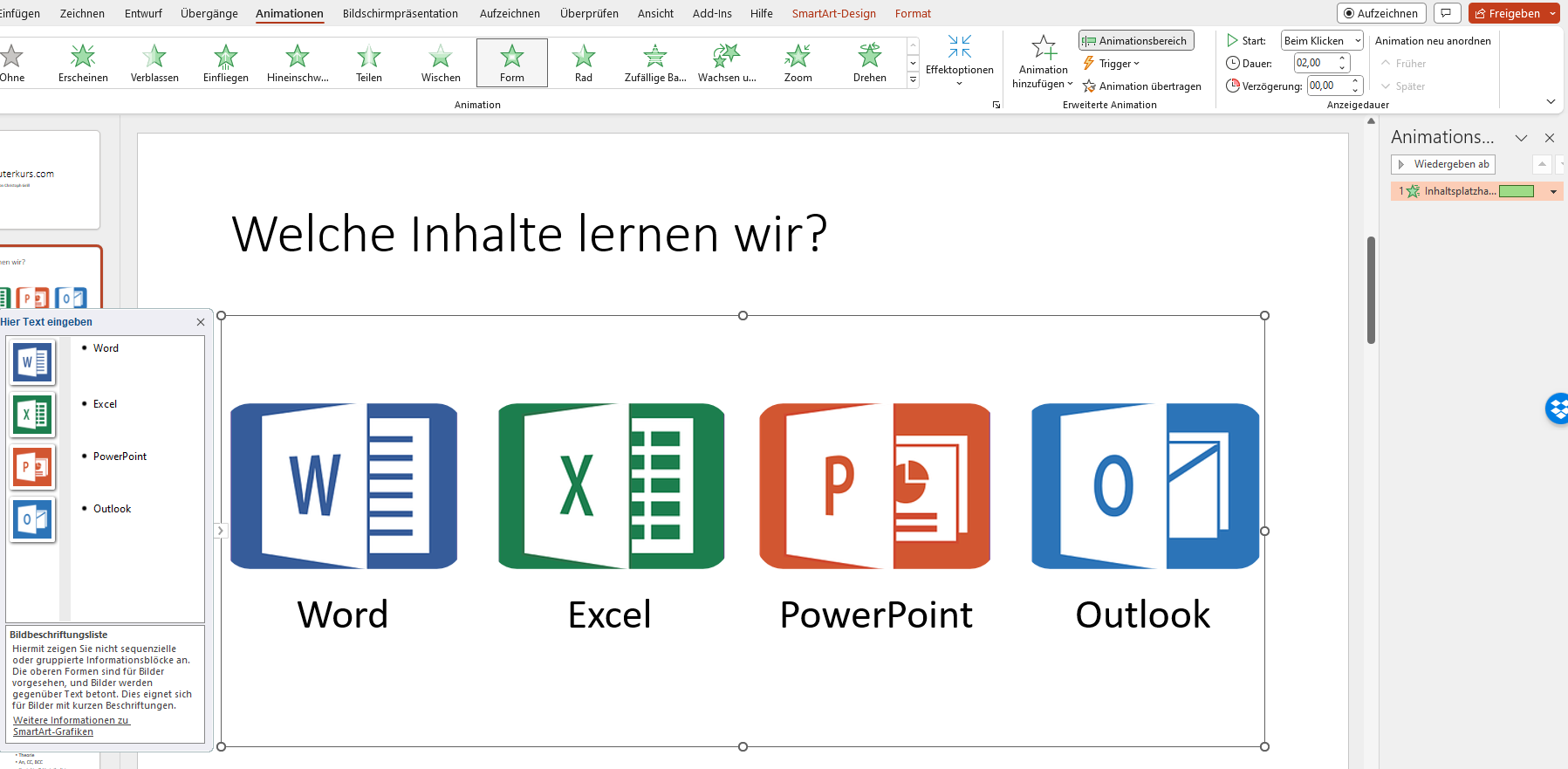Open dropdown arrow of Inhaltsplatzhalter animation entry

click(x=1553, y=191)
